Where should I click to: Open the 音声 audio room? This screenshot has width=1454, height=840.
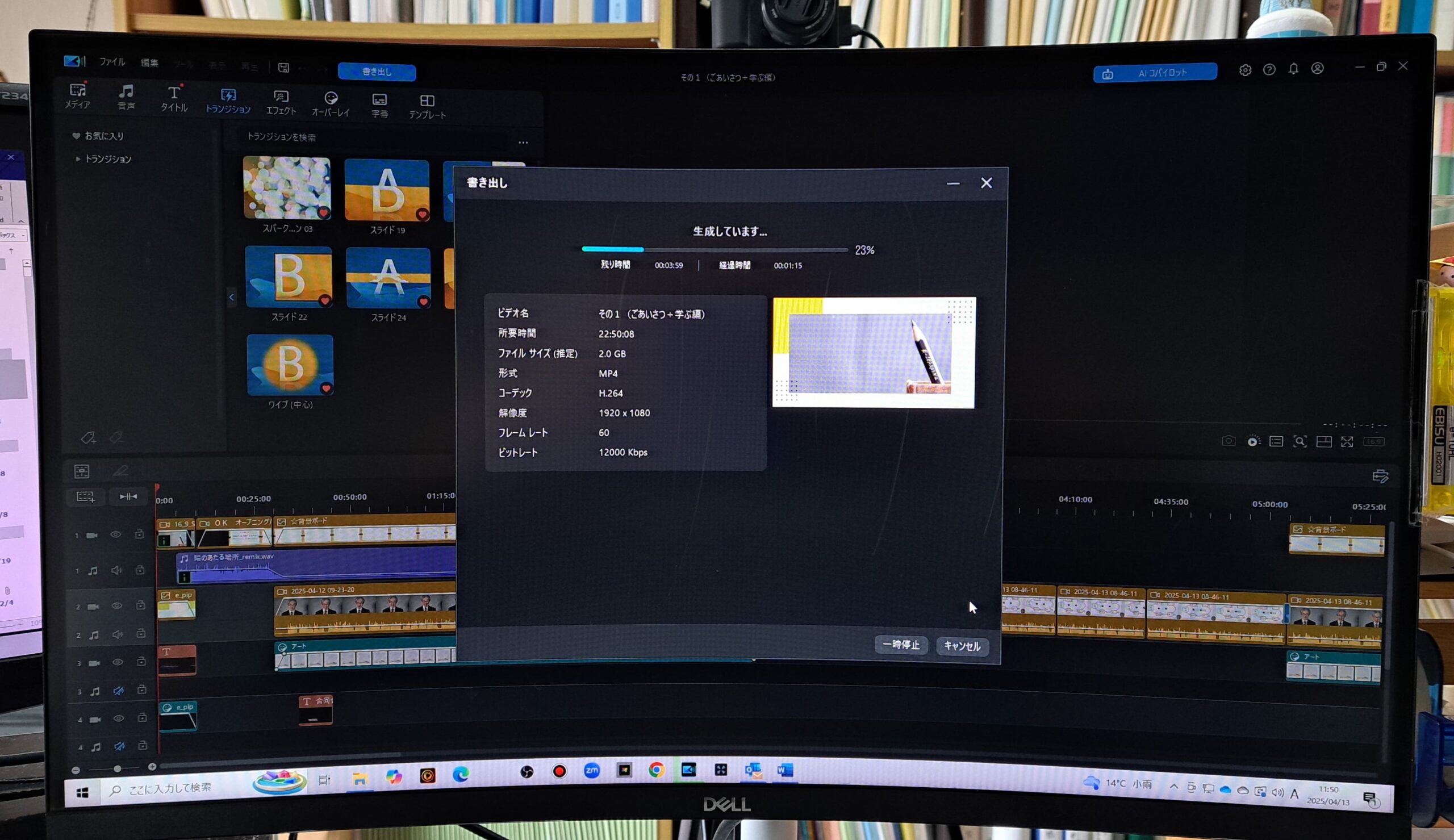[x=126, y=98]
